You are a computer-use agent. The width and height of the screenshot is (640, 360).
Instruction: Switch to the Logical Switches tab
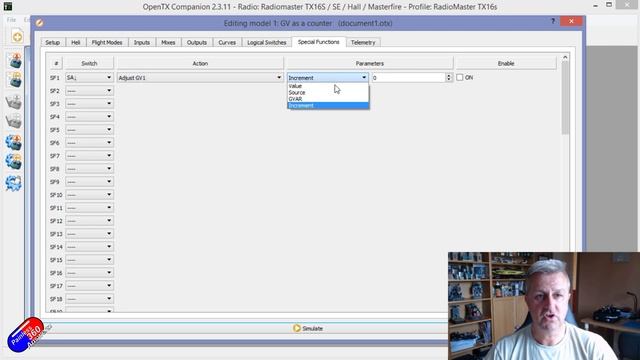click(x=267, y=42)
